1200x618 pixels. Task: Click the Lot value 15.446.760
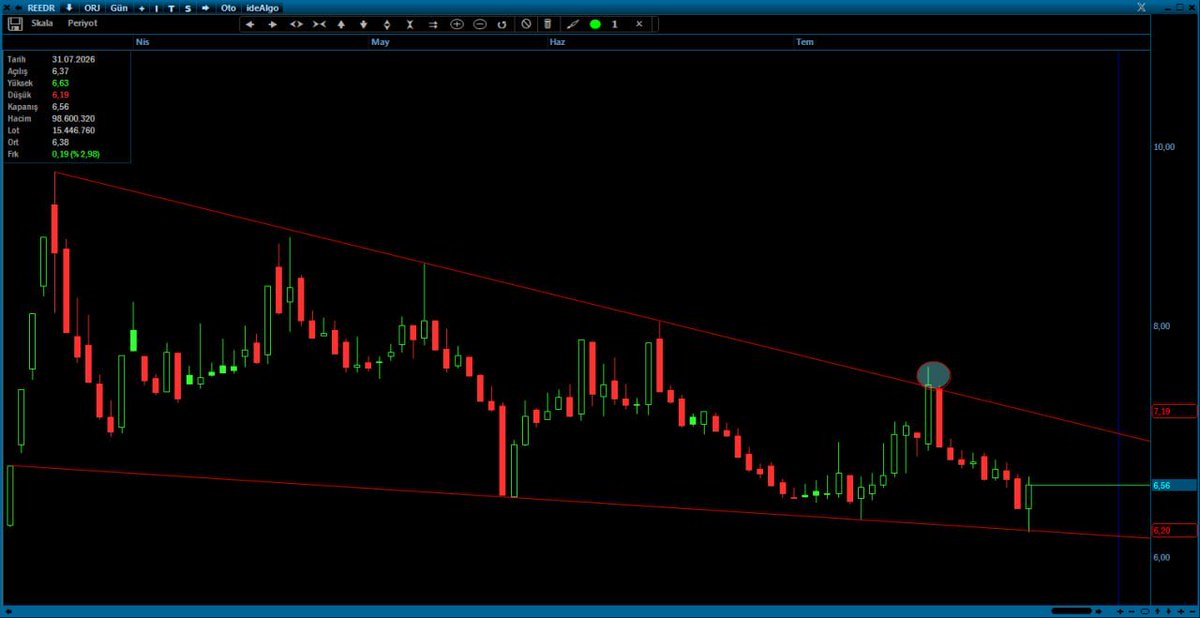73,130
